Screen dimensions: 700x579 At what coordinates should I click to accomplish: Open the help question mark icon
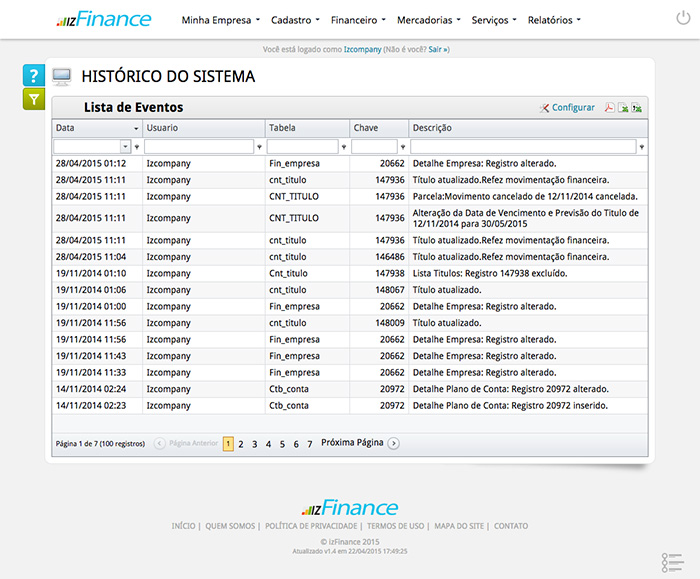click(x=34, y=76)
